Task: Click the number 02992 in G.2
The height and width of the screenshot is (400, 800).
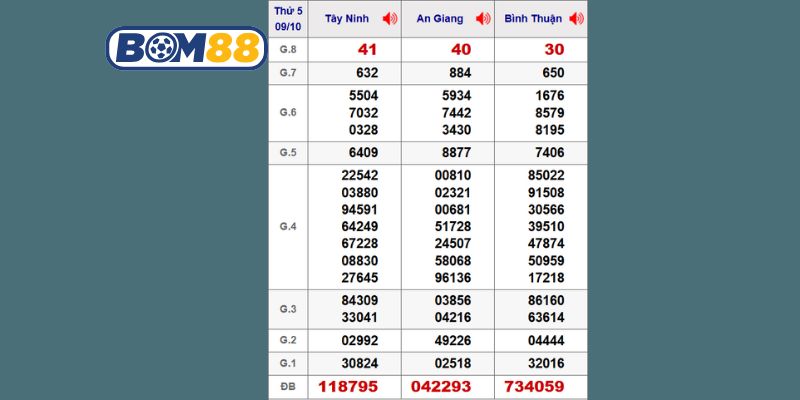Action: pos(360,340)
